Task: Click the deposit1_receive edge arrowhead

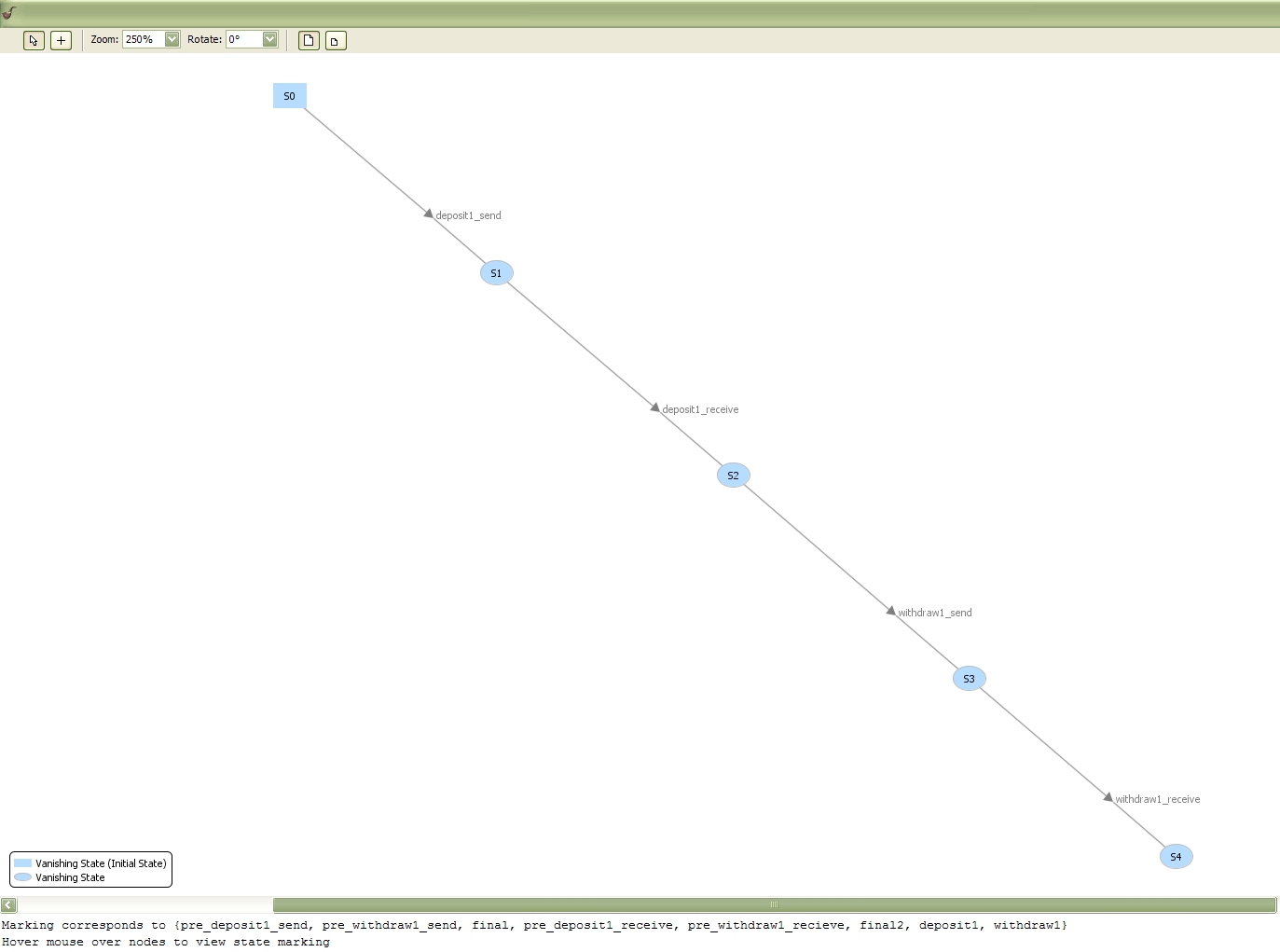Action: click(x=653, y=408)
